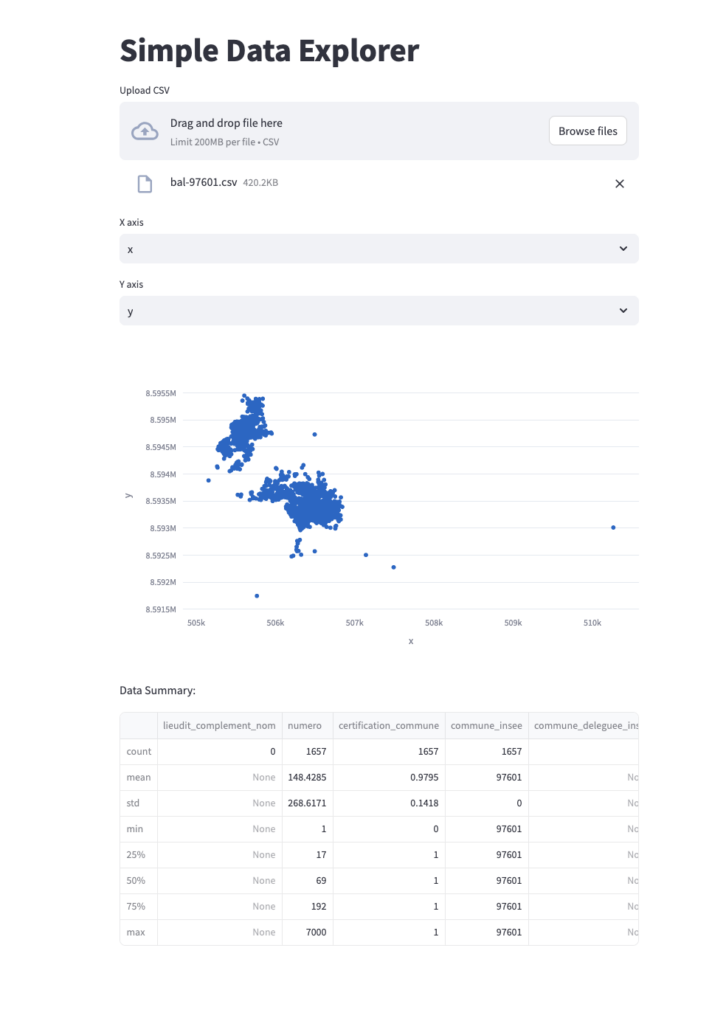Click the chevron on the X axis selector
This screenshot has height=1024, width=726.
[623, 248]
